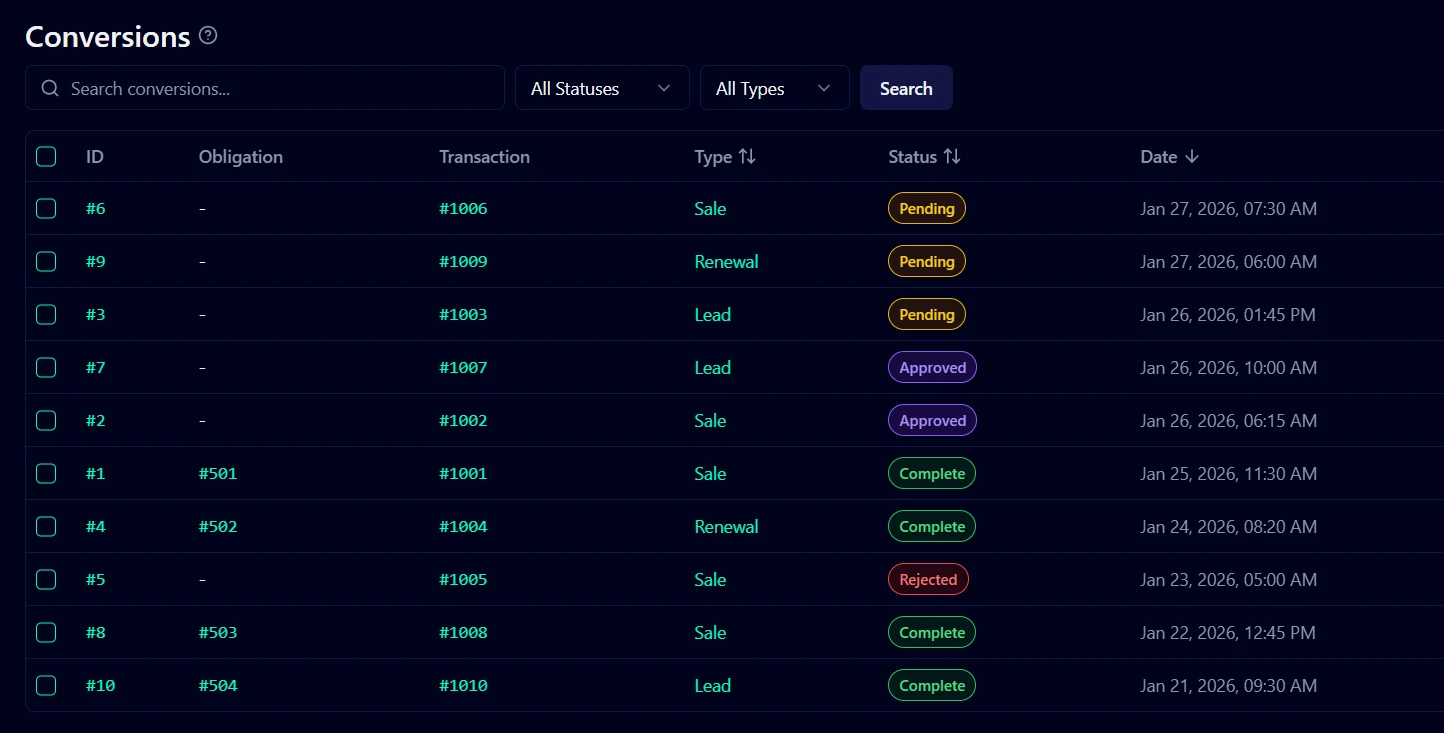
Task: Check the box for conversion #5
Action: (x=46, y=579)
